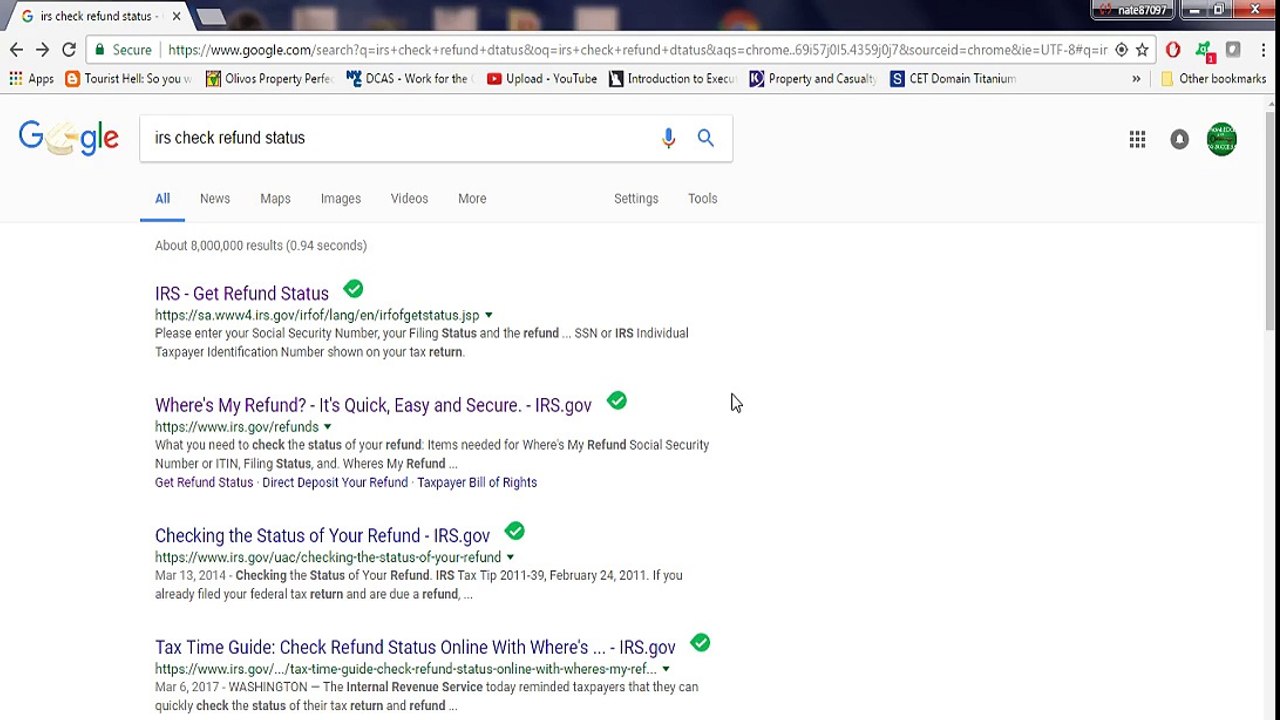Click the green check beside Checking the Status result

(515, 531)
